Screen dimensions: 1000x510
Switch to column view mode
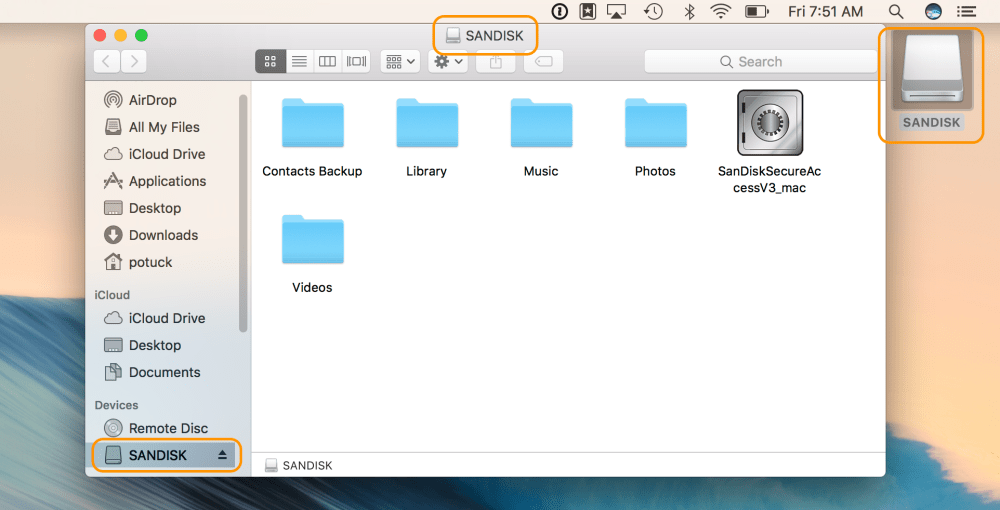pos(327,62)
